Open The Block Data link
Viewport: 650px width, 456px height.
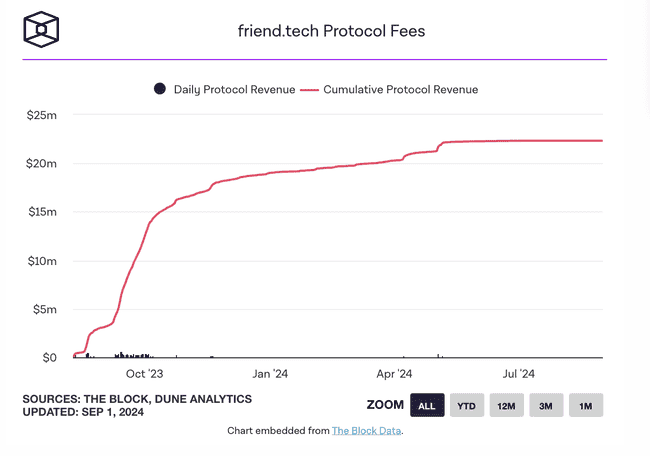pyautogui.click(x=366, y=431)
